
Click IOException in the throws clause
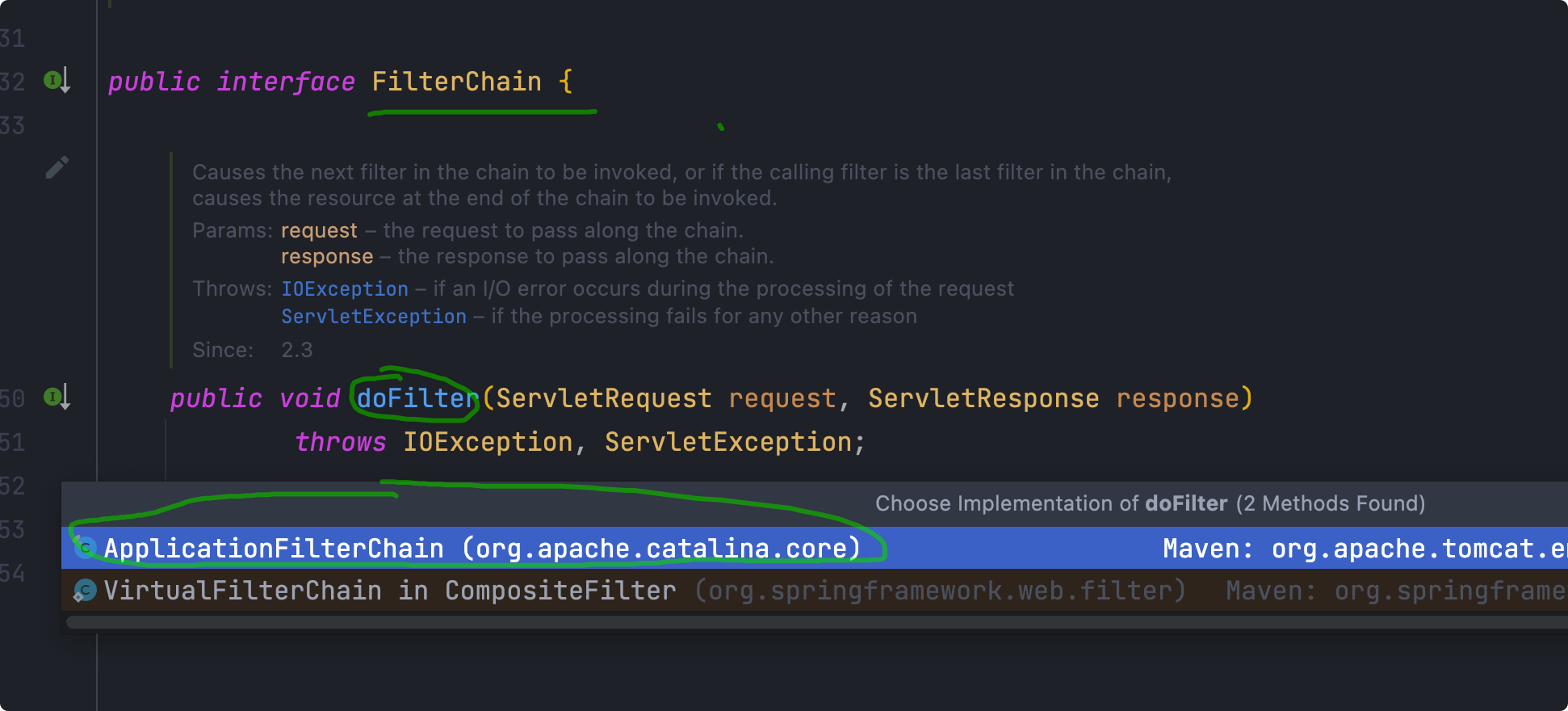(x=488, y=442)
